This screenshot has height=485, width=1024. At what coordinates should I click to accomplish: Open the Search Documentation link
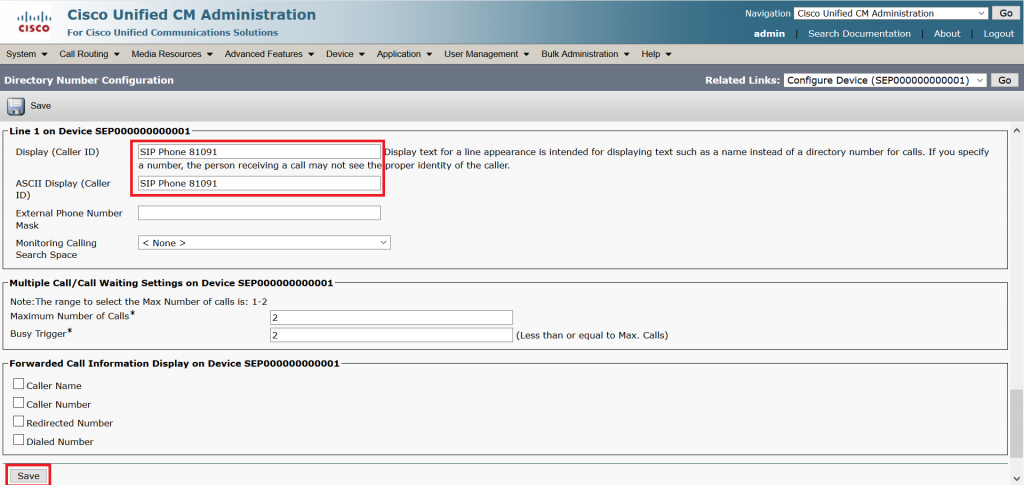[x=859, y=34]
